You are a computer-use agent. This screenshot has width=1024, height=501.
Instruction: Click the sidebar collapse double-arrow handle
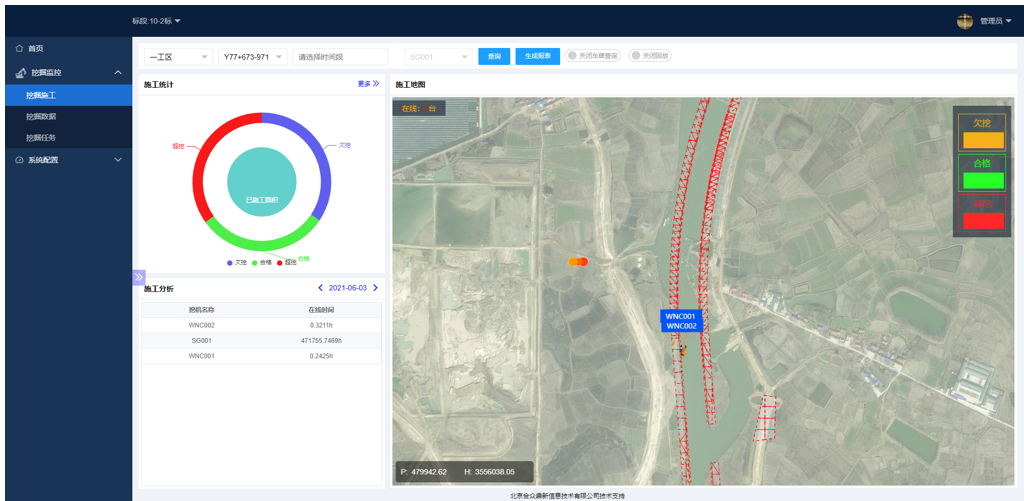point(138,277)
